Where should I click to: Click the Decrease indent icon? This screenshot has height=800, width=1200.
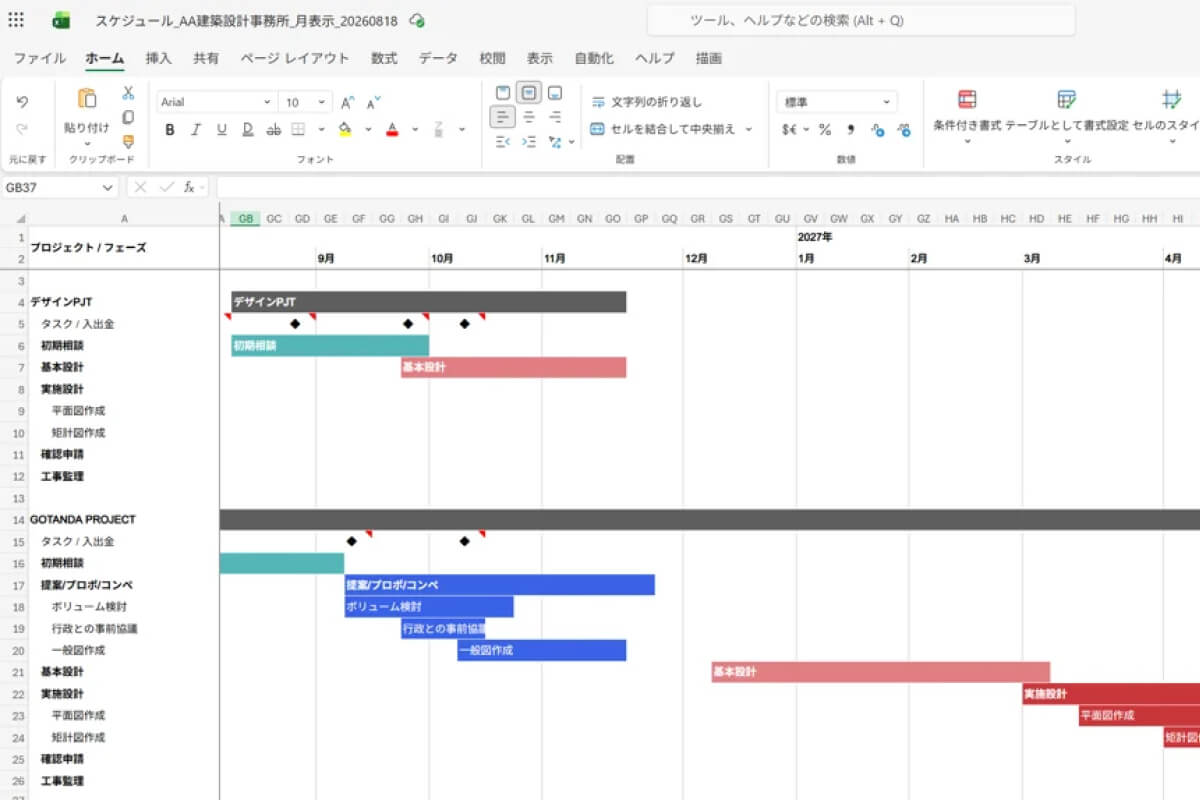(x=503, y=141)
